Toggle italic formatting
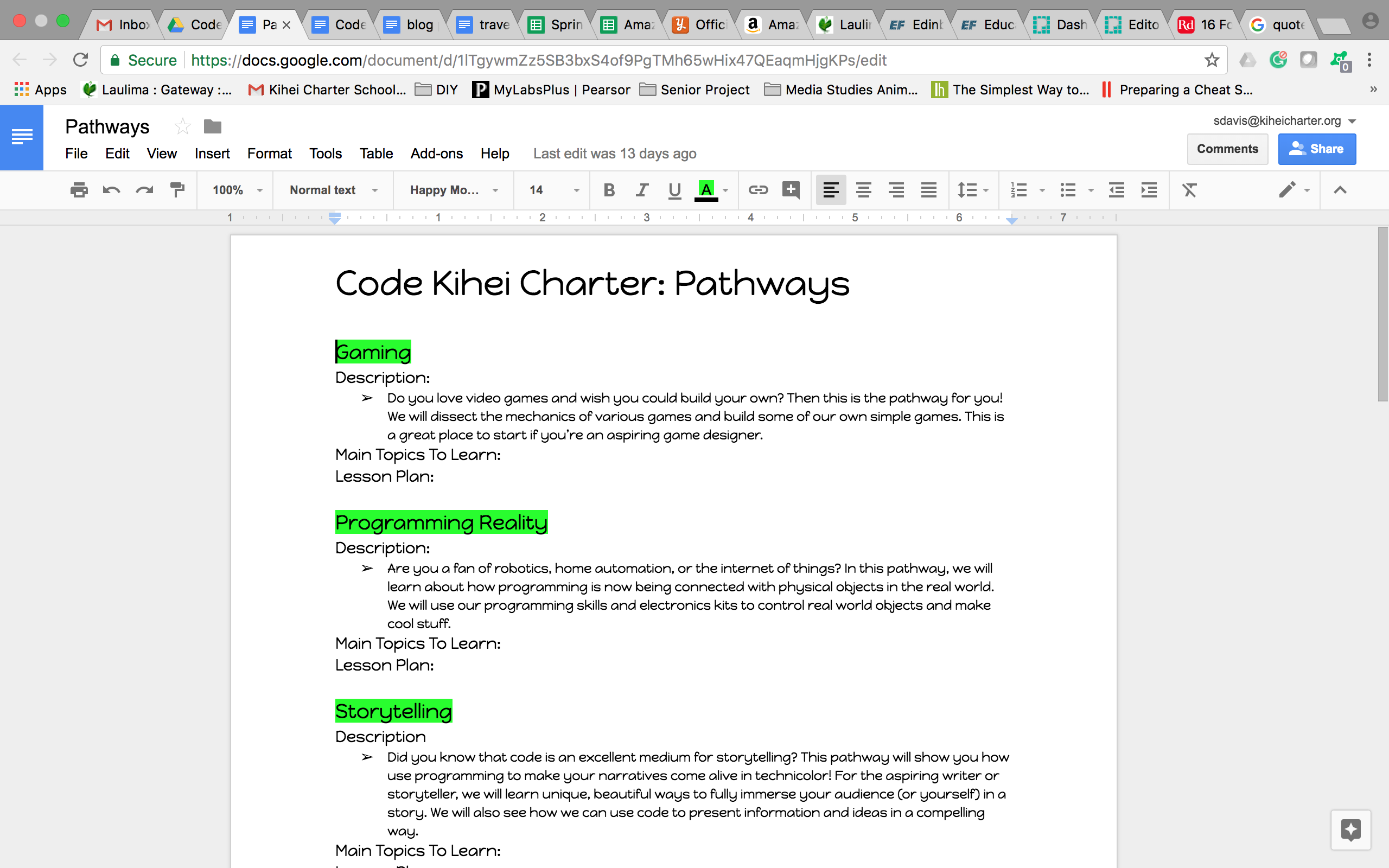The image size is (1389, 868). click(642, 190)
